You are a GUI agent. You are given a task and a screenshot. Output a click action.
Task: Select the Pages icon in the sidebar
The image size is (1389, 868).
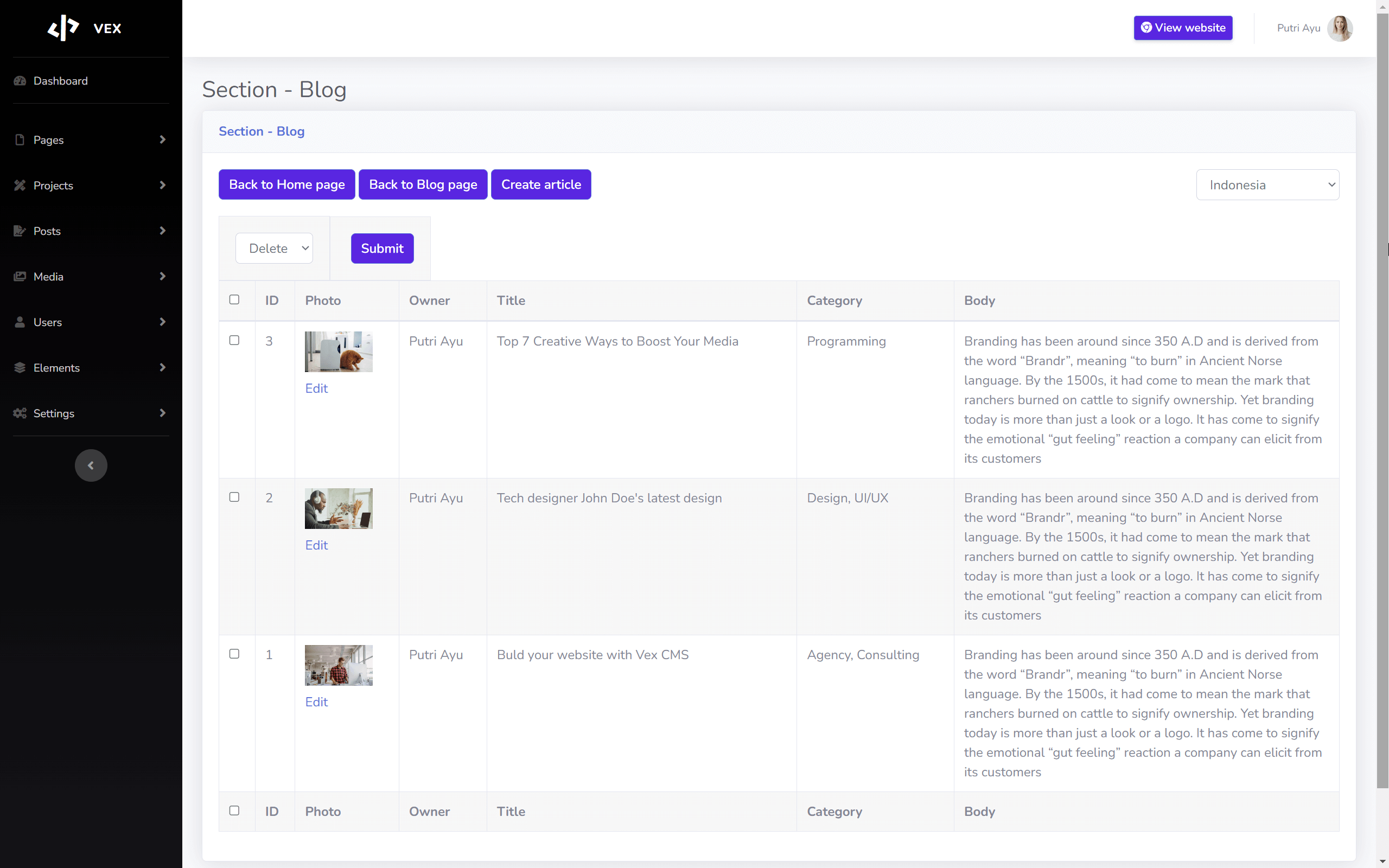tap(20, 139)
